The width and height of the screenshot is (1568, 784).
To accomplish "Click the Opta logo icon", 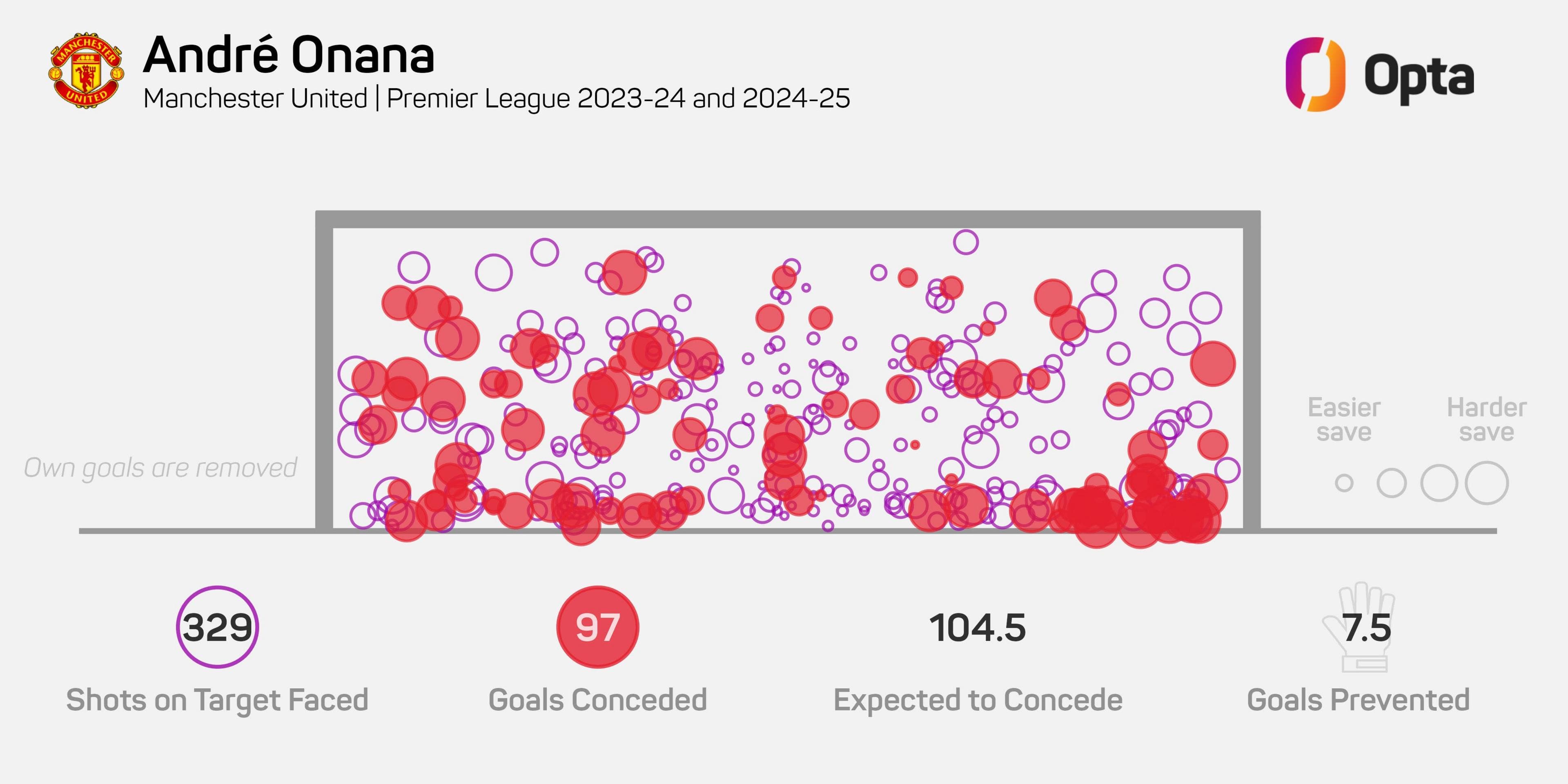I will pyautogui.click(x=1315, y=74).
